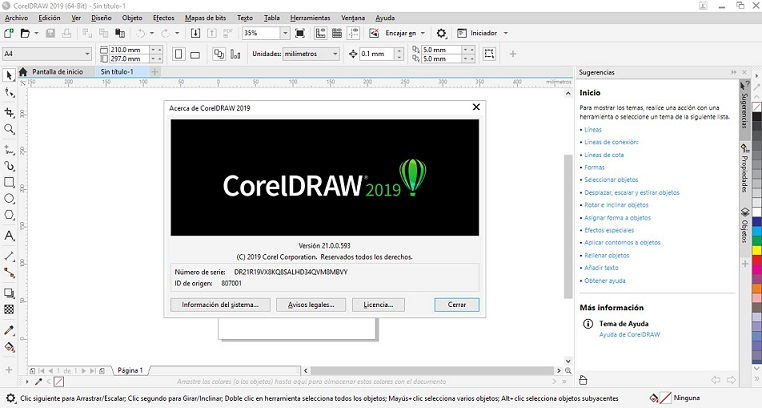Pick the Parallel Dimension tool
Viewport: 762px width, 408px height.
coord(9,256)
